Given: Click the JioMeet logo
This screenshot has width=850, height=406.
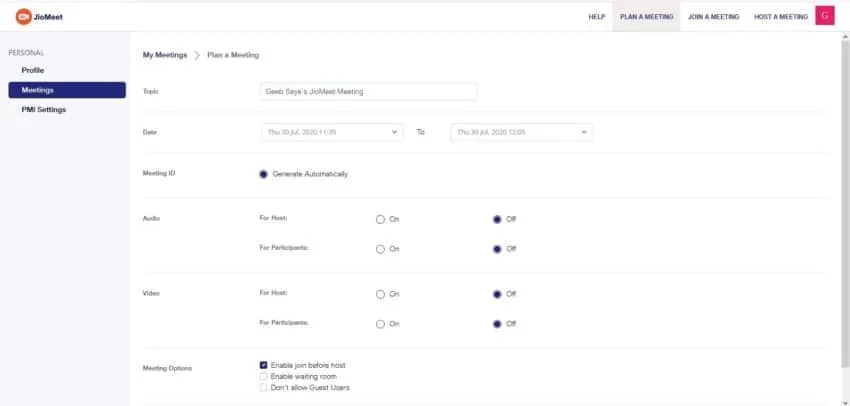Looking at the screenshot, I should coord(39,17).
